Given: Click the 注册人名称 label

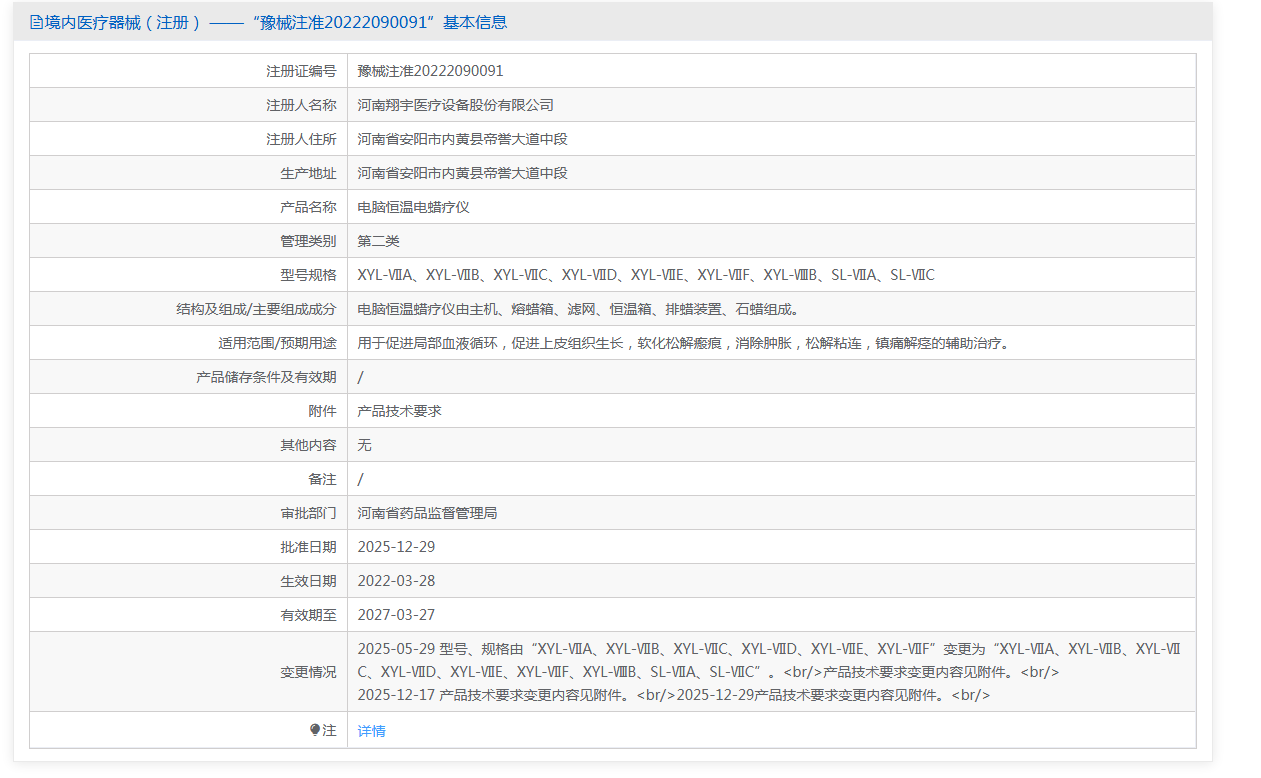Looking at the screenshot, I should 301,105.
